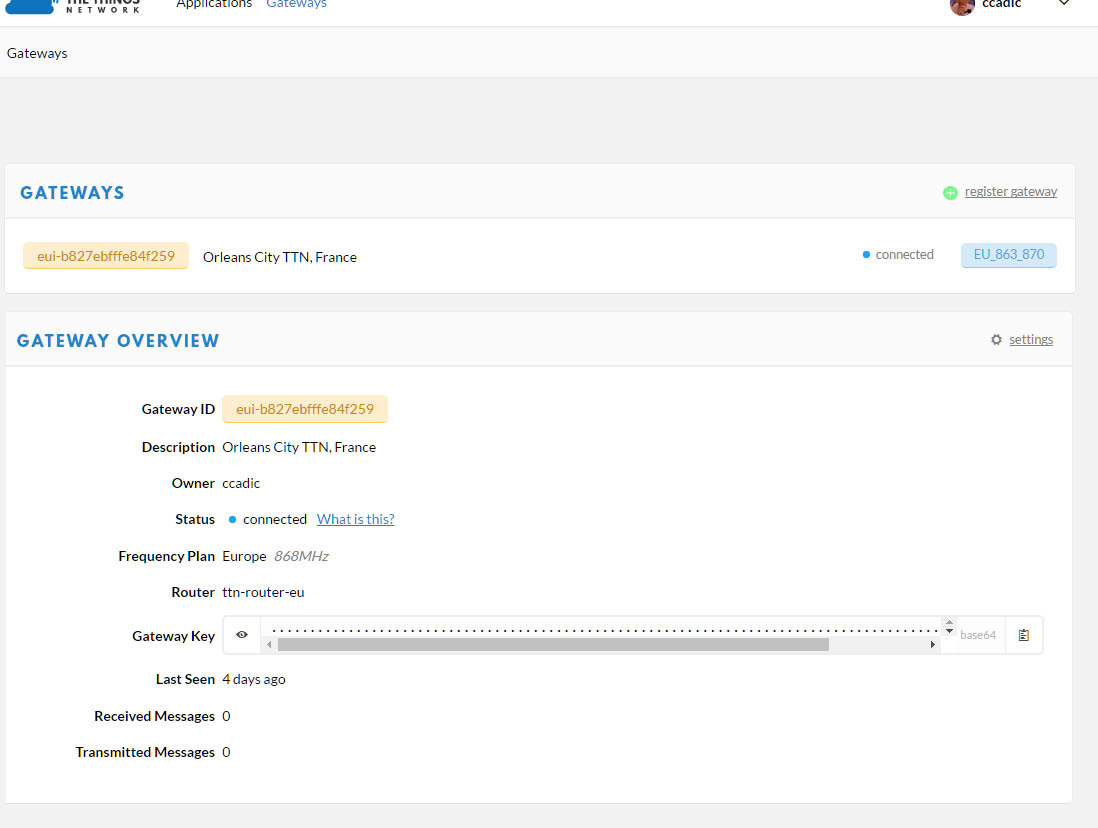Viewport: 1098px width, 828px height.
Task: Click Last Seen value 4 days ago
Action: click(253, 679)
